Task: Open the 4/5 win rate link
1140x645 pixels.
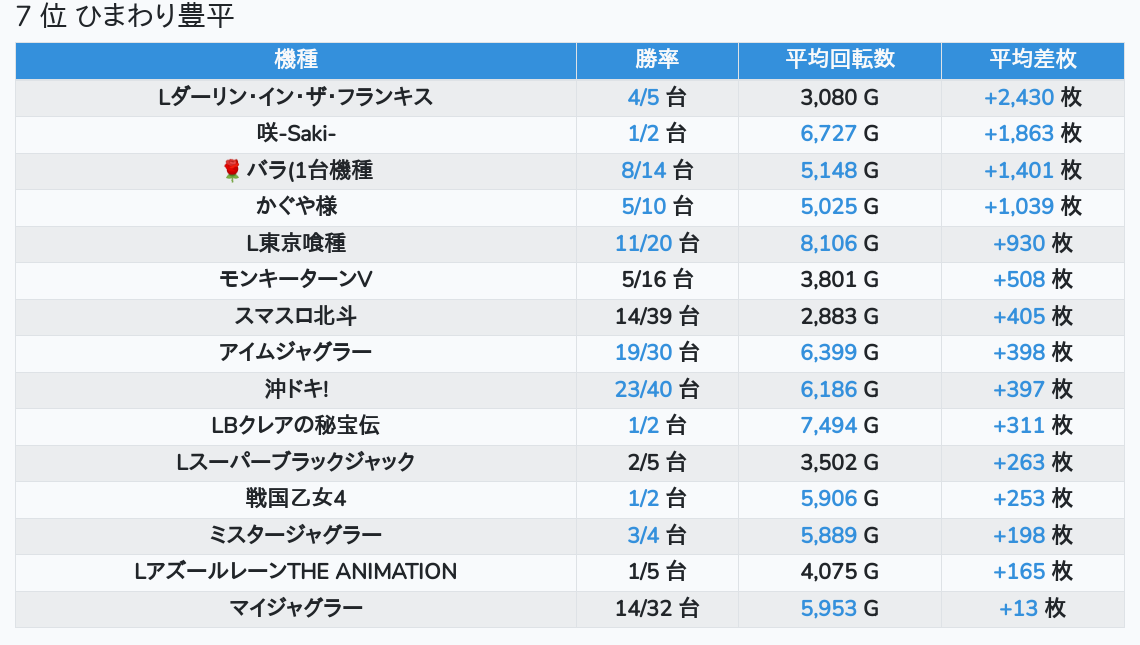Action: coord(644,98)
